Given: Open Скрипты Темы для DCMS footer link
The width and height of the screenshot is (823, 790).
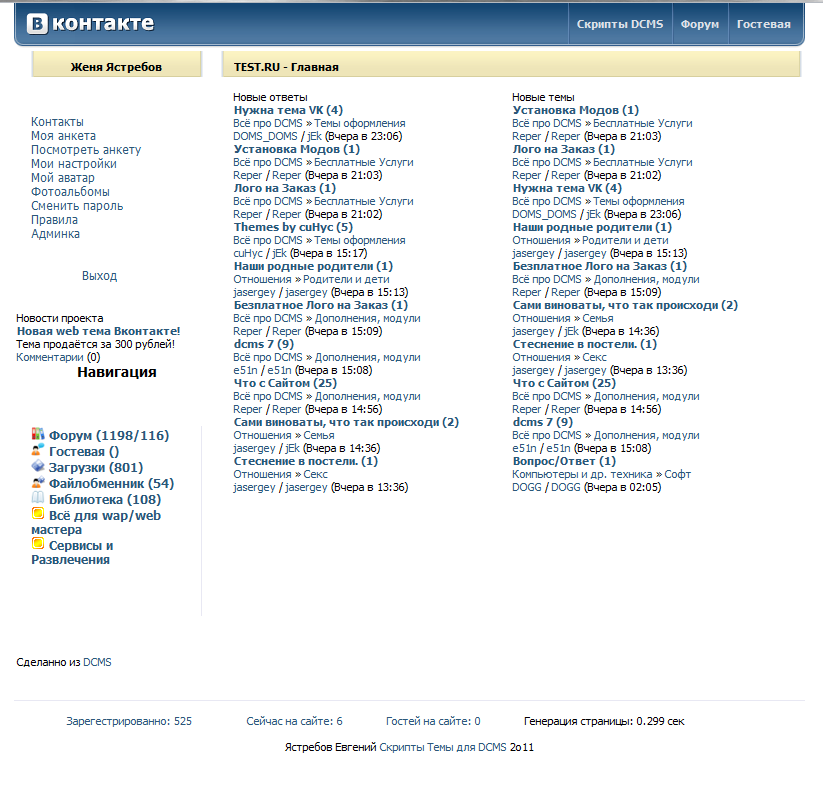Looking at the screenshot, I should (x=443, y=747).
